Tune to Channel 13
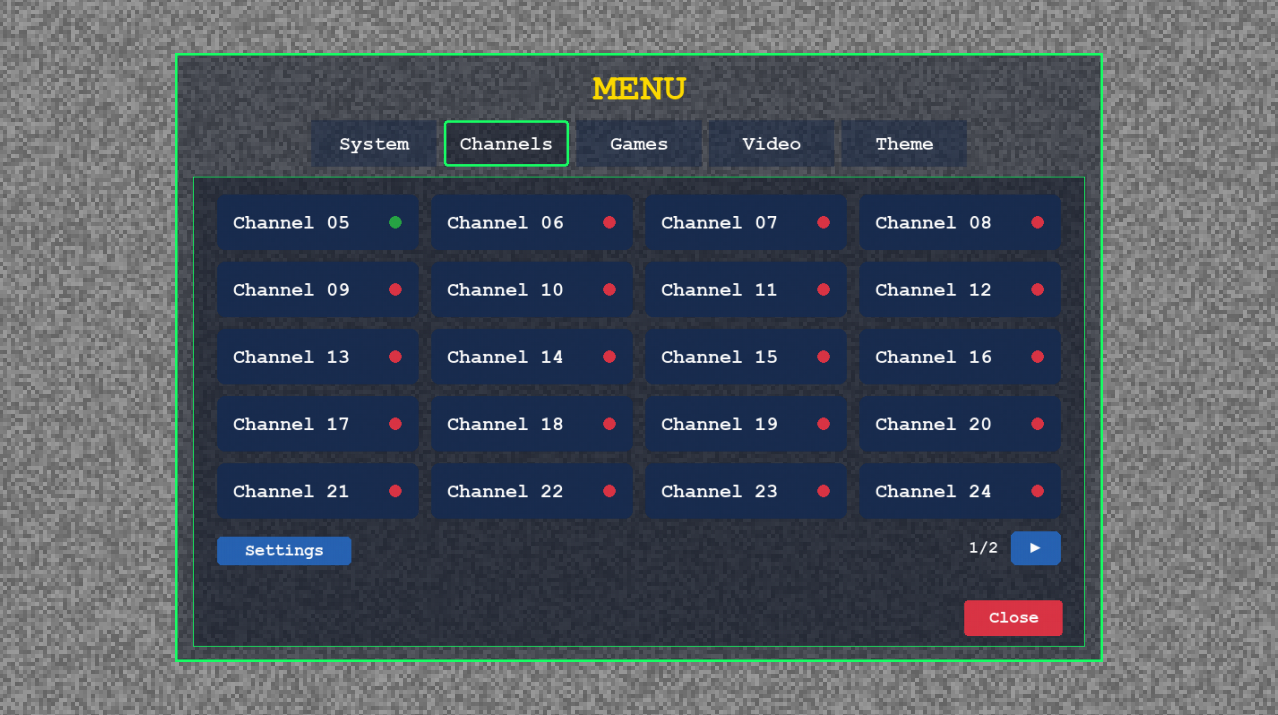This screenshot has width=1278, height=715. coord(318,357)
